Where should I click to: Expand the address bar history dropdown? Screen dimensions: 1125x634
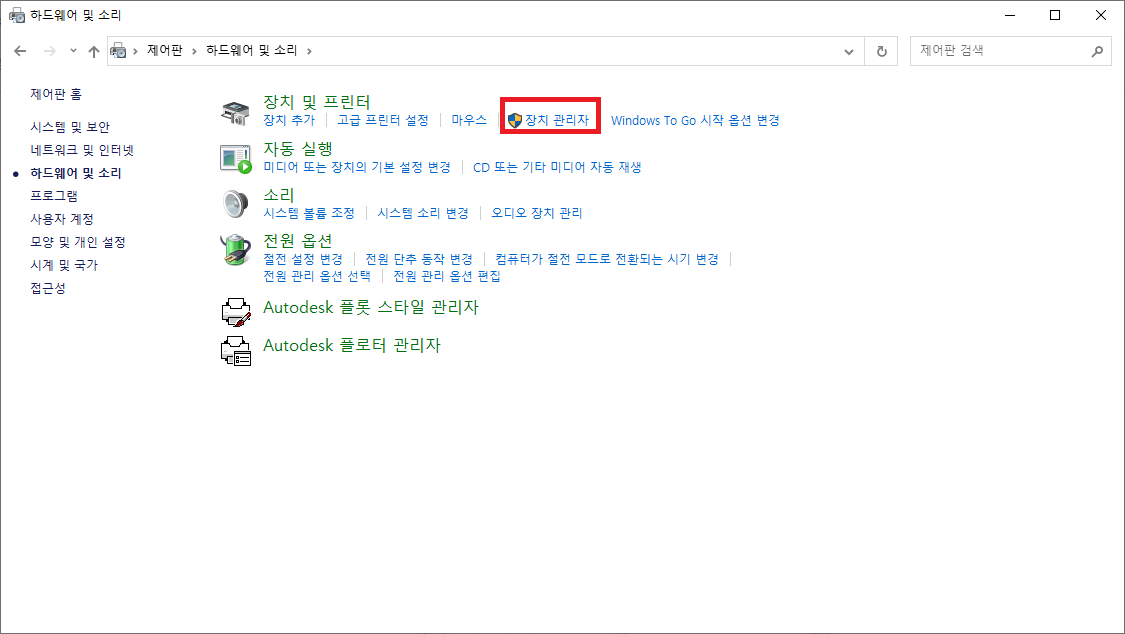[x=849, y=51]
